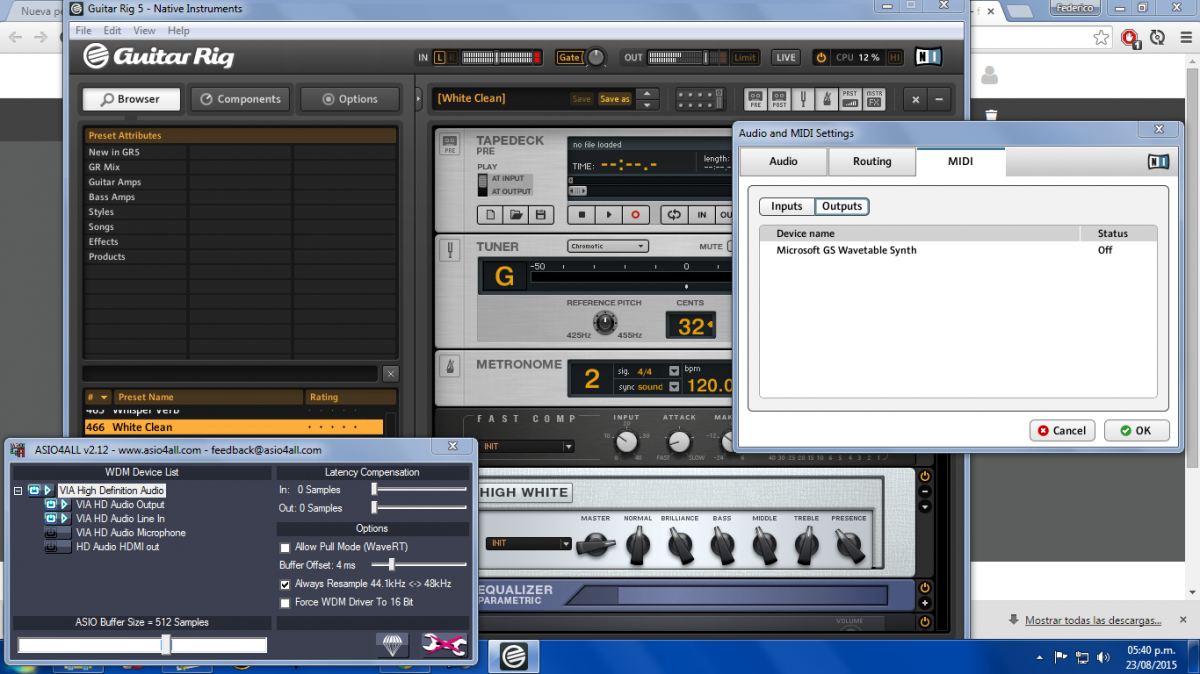
Task: Toggle Tapedeck loop playback
Action: coord(674,214)
